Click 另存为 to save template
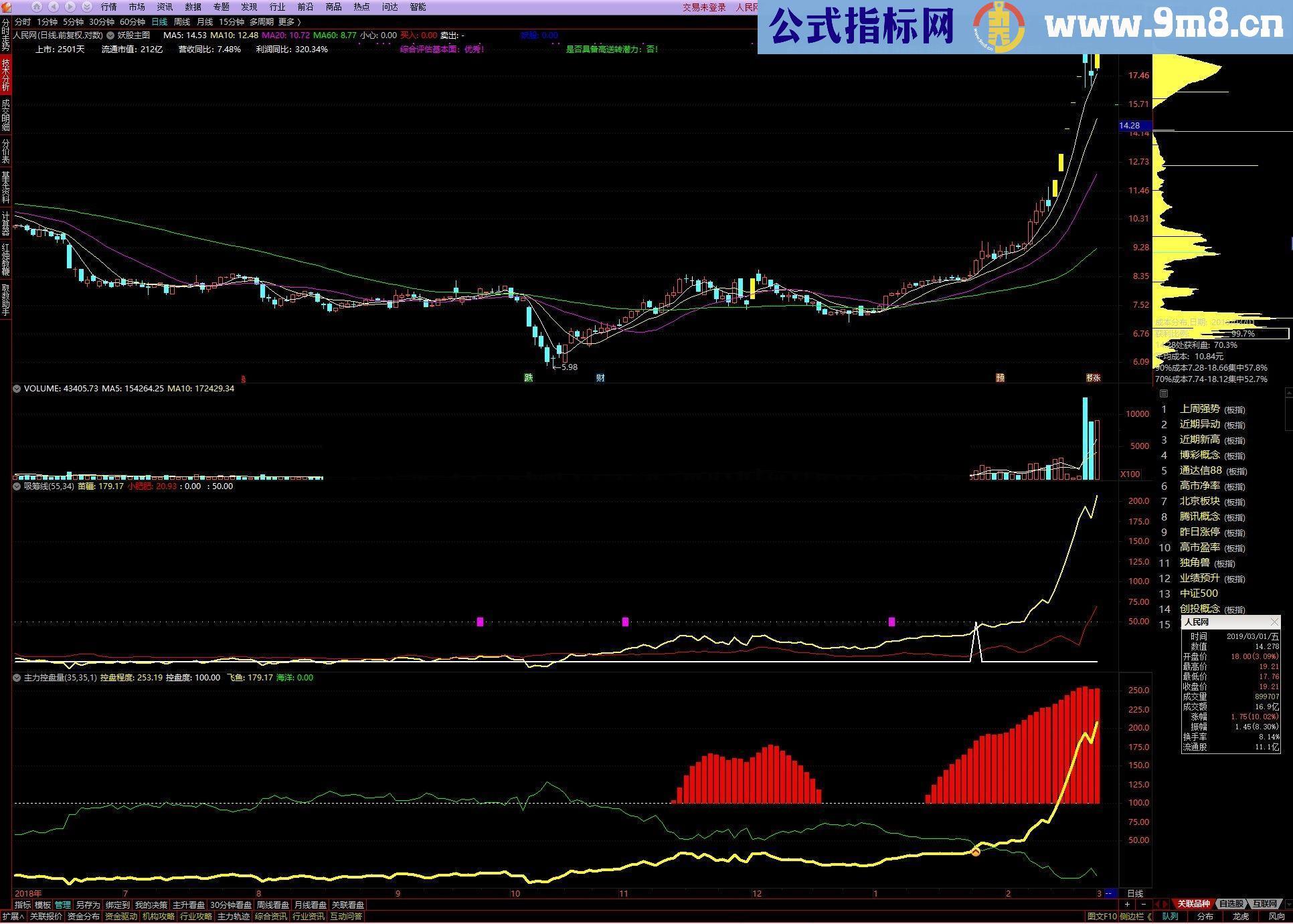The width and height of the screenshot is (1293, 924). point(88,905)
